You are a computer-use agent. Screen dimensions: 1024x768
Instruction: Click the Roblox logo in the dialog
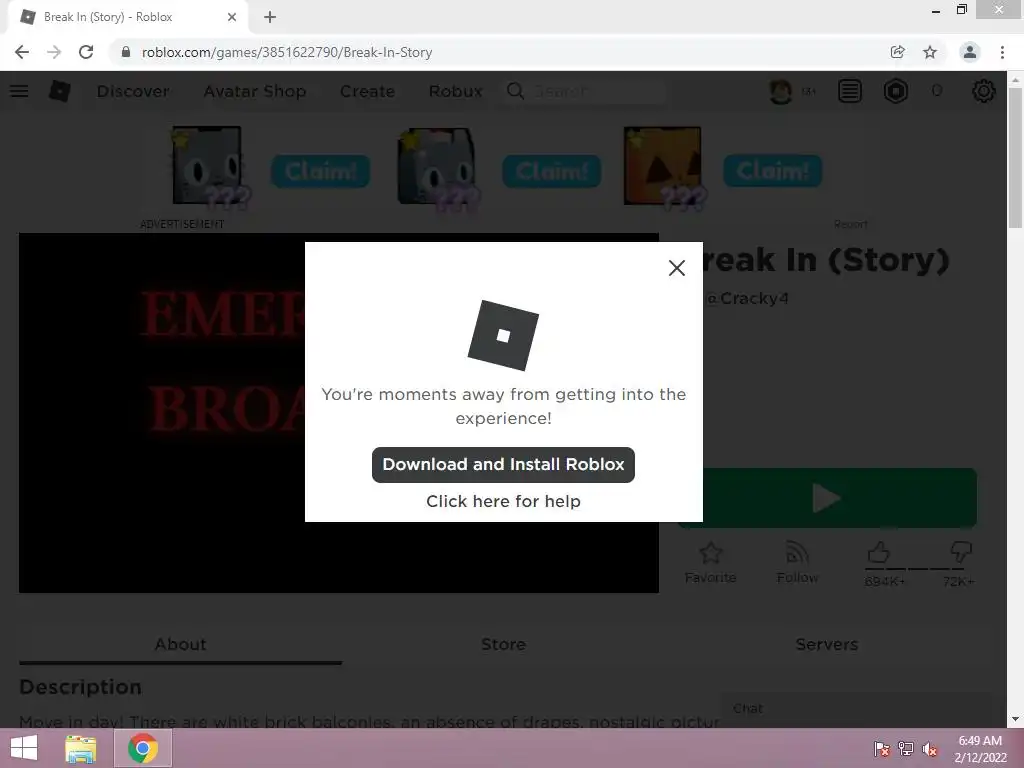pos(503,335)
